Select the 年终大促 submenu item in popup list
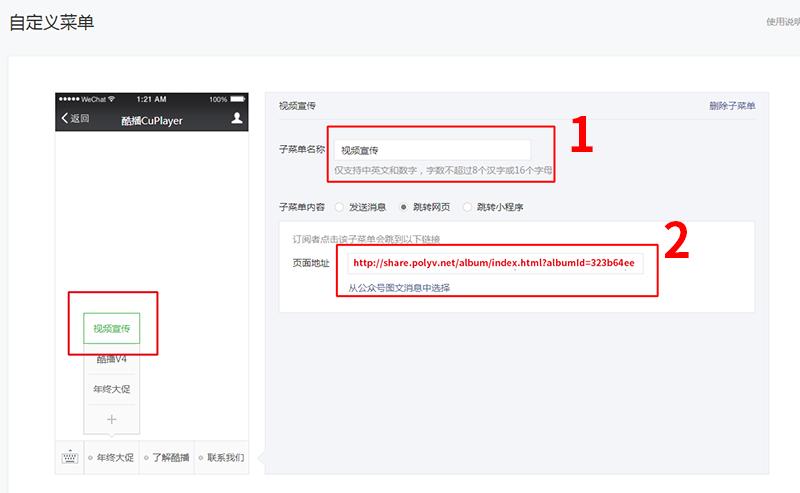This screenshot has height=493, width=800. click(x=112, y=389)
